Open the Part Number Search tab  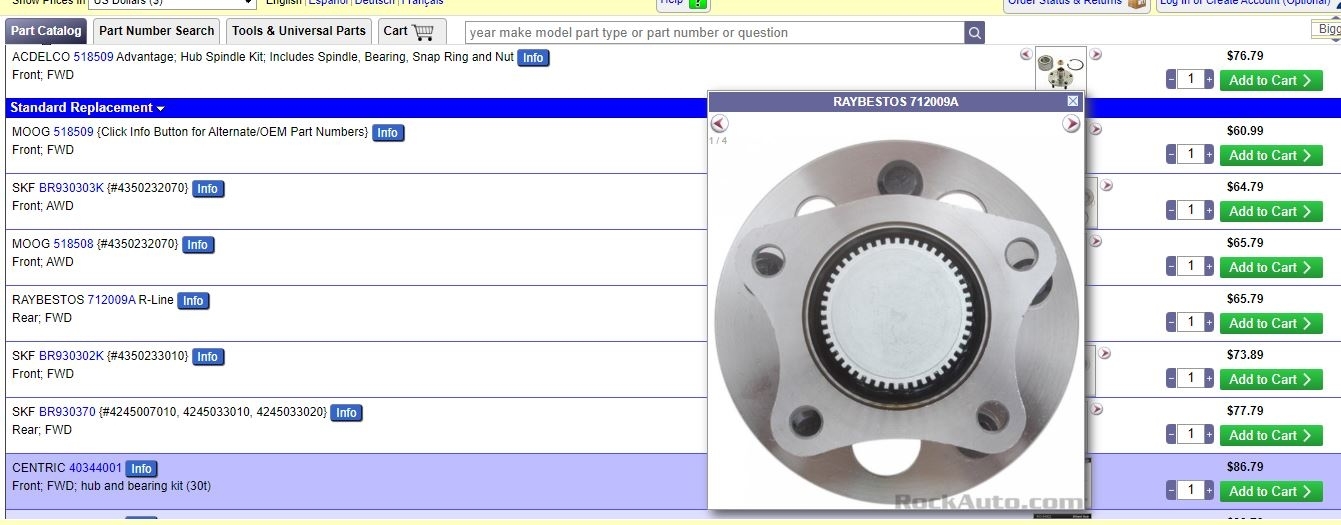[x=157, y=31]
